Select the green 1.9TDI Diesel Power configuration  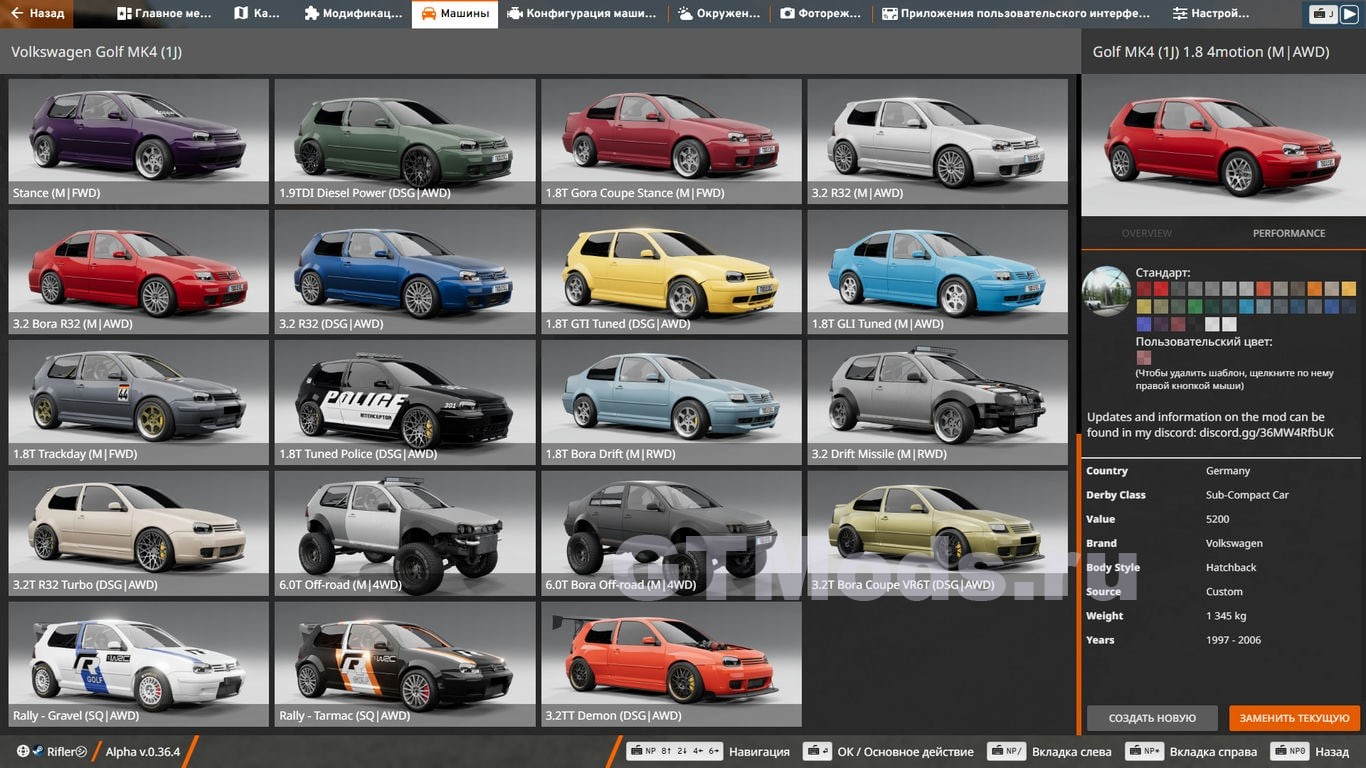tap(405, 141)
